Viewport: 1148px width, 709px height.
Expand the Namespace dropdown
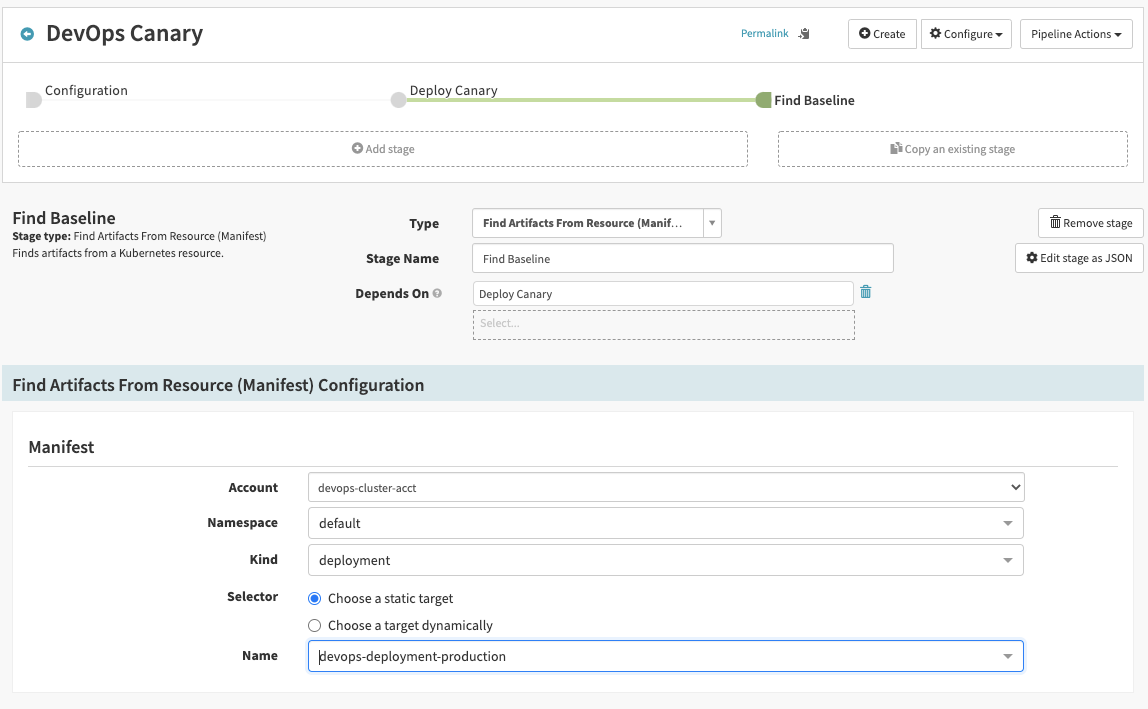click(x=666, y=523)
